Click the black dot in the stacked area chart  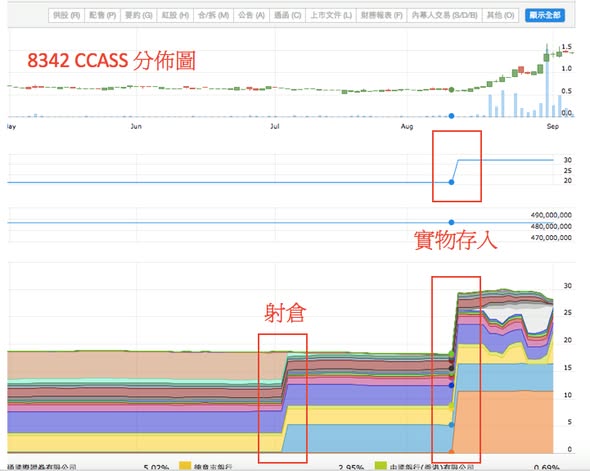(x=452, y=368)
